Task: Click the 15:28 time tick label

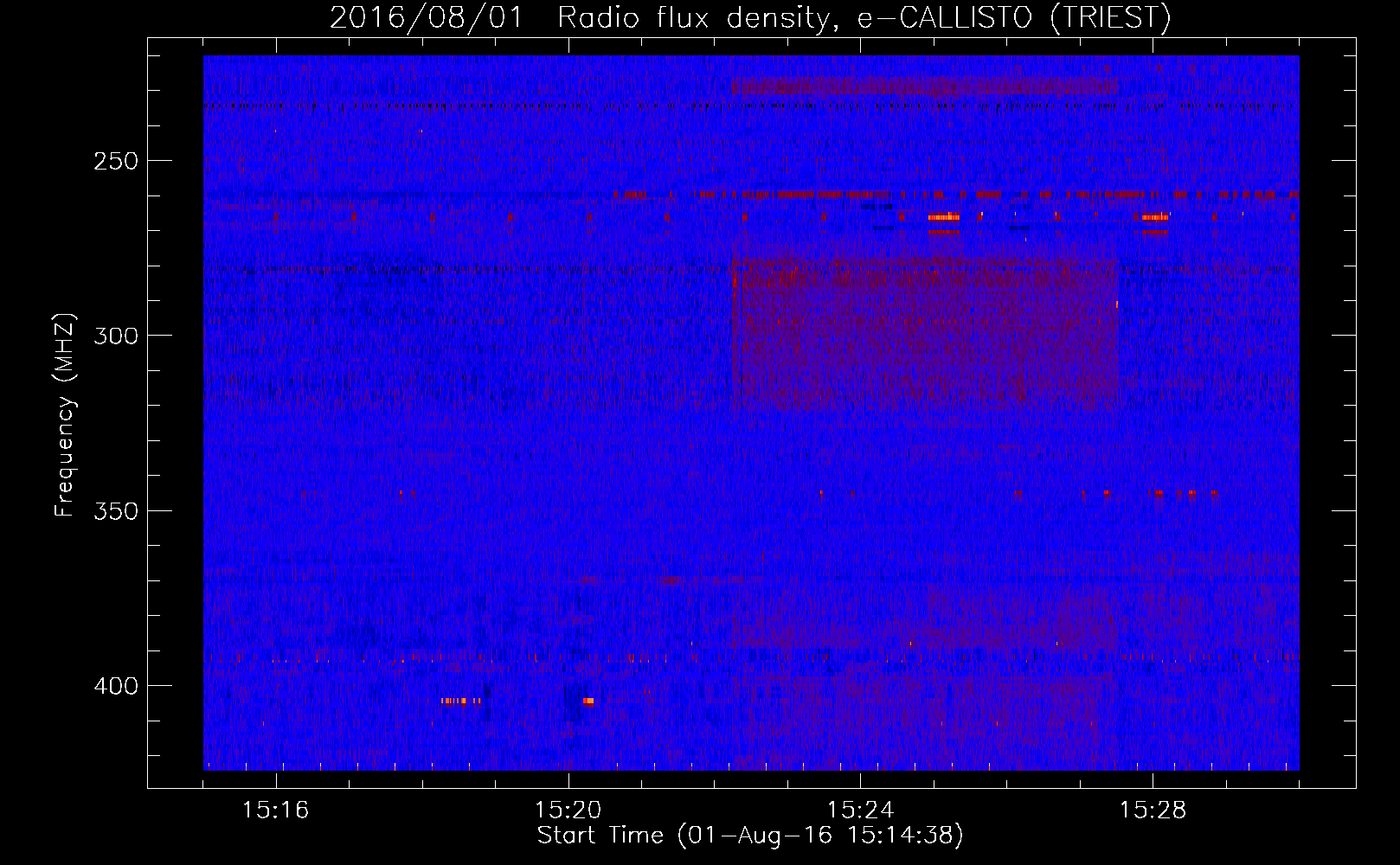Action: click(1153, 811)
